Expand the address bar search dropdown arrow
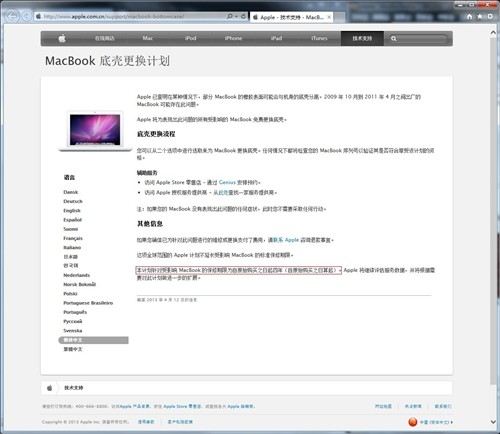 pyautogui.click(x=236, y=16)
